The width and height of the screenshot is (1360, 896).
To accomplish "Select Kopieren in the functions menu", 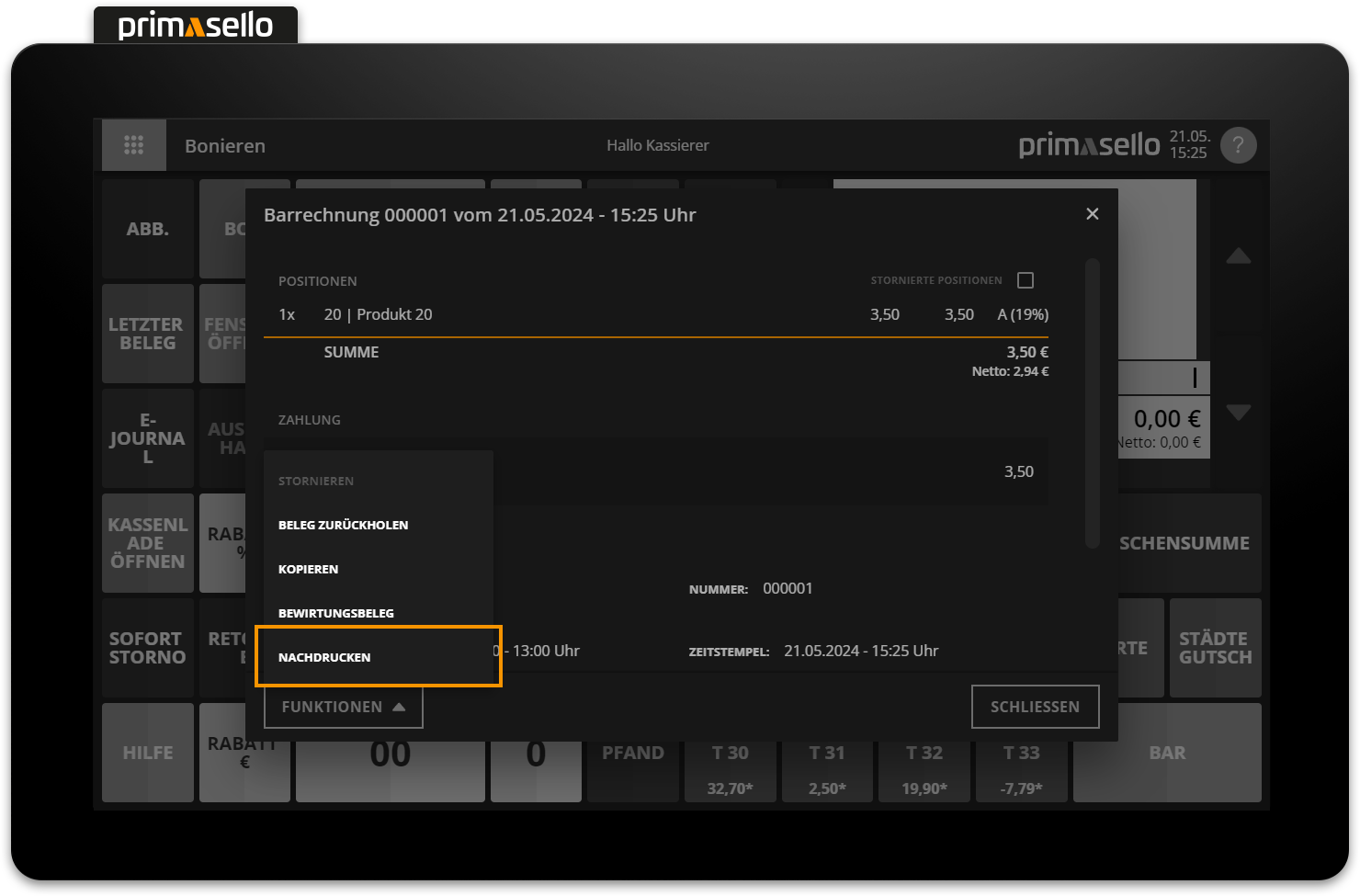I will [x=309, y=569].
